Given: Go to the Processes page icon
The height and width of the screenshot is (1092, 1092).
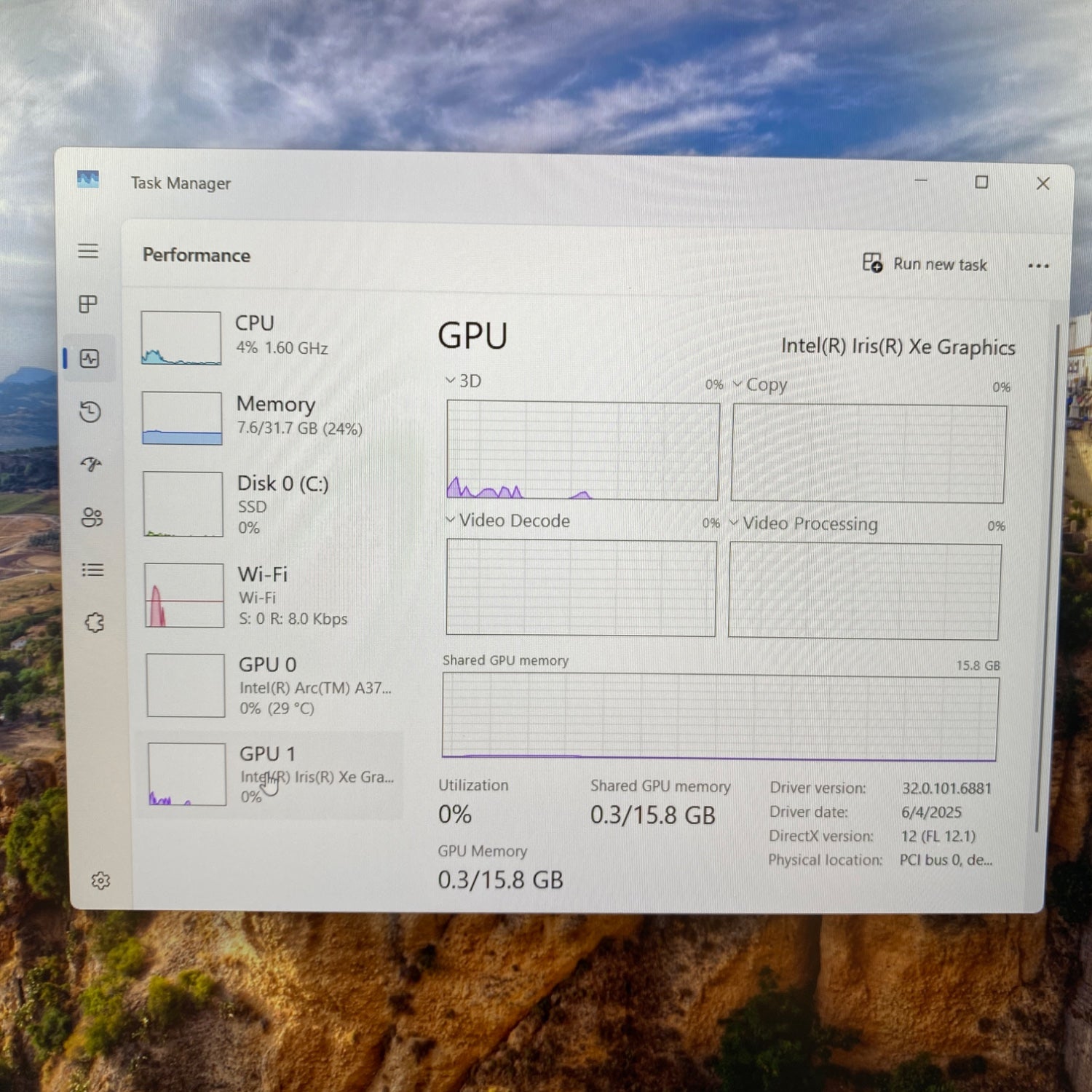Looking at the screenshot, I should point(88,304).
